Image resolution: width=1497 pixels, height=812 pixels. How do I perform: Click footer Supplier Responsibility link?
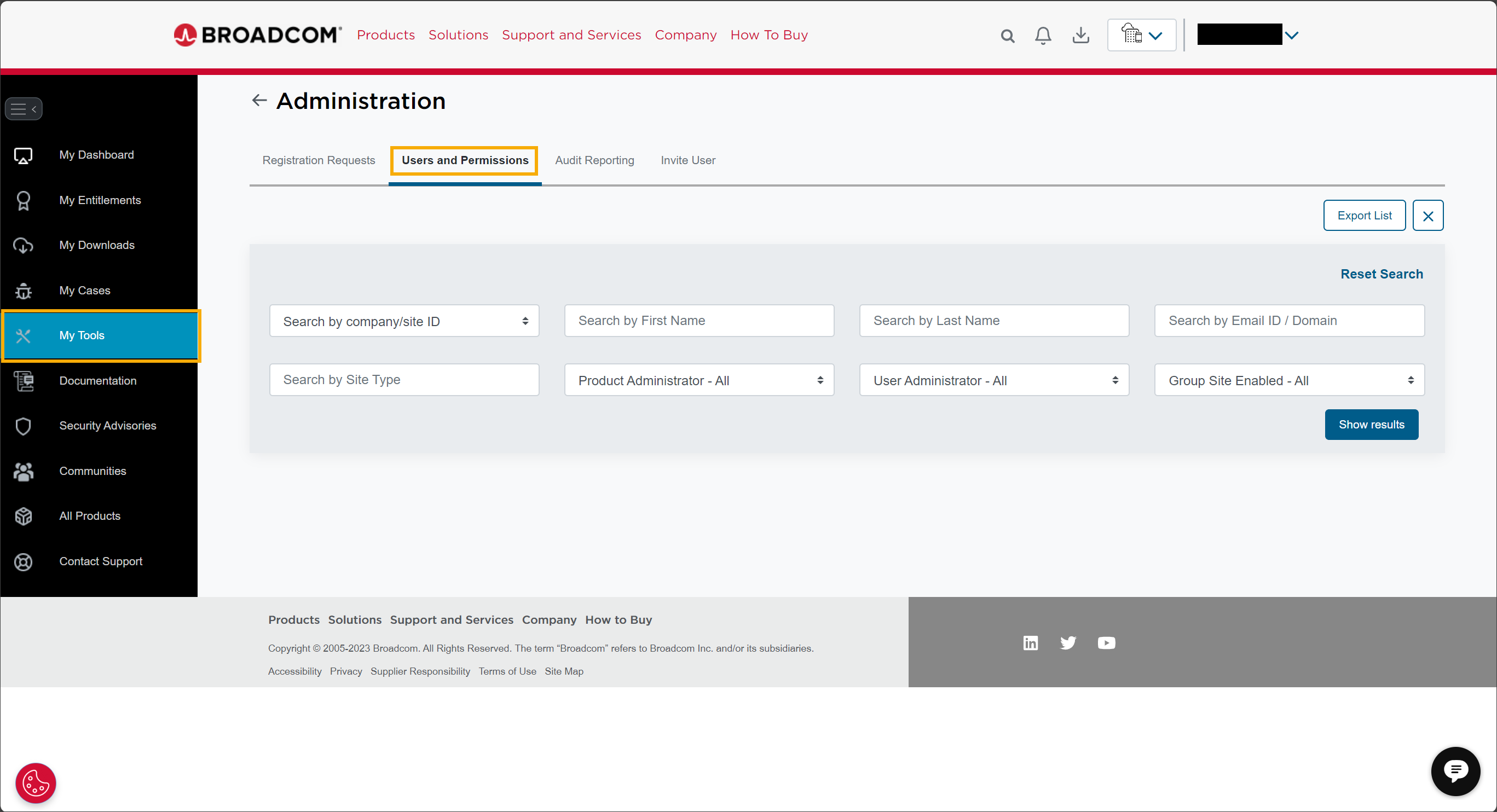tap(420, 671)
